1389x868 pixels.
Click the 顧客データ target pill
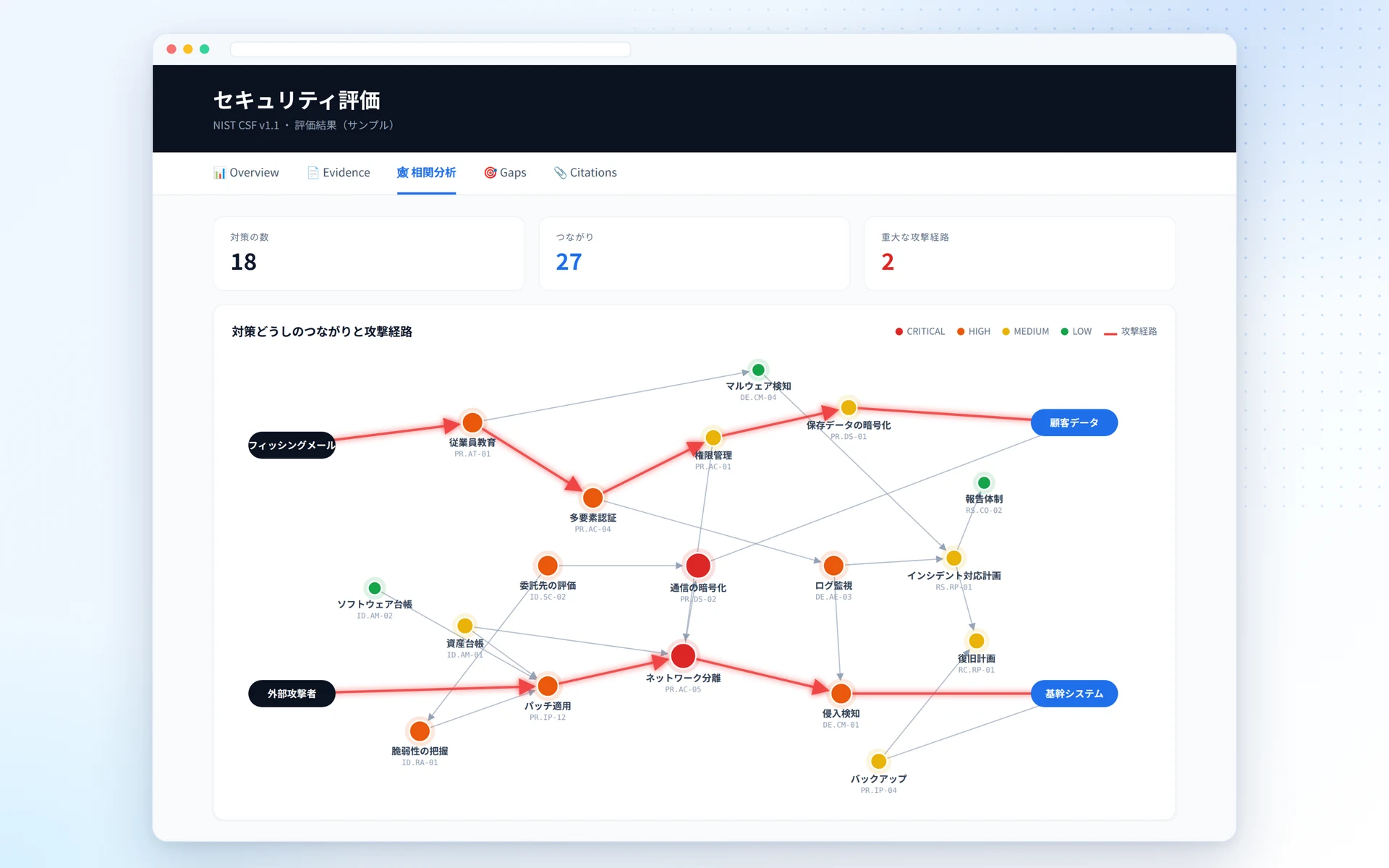(x=1074, y=422)
